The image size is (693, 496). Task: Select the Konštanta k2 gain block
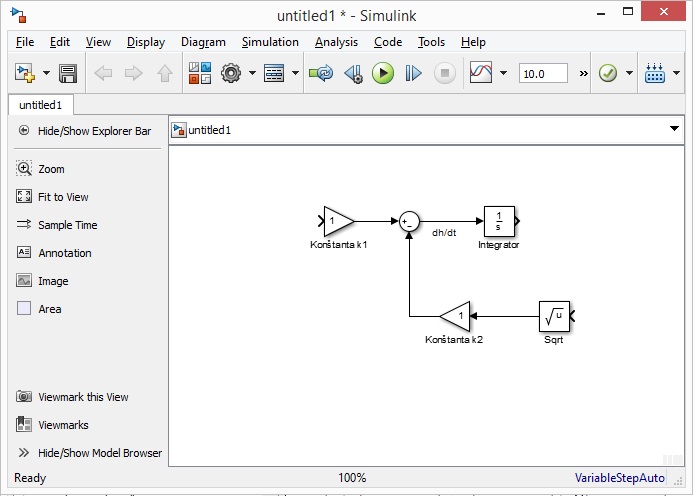coord(455,316)
